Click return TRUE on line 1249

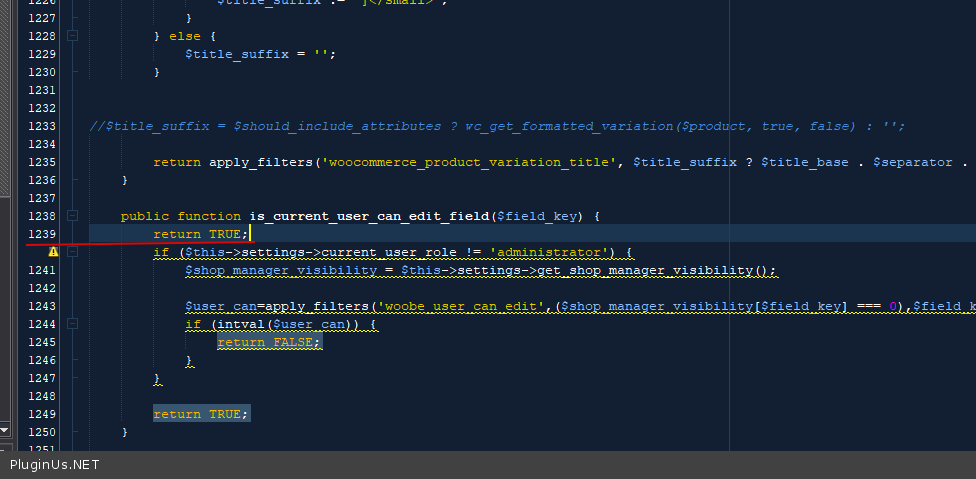[201, 414]
